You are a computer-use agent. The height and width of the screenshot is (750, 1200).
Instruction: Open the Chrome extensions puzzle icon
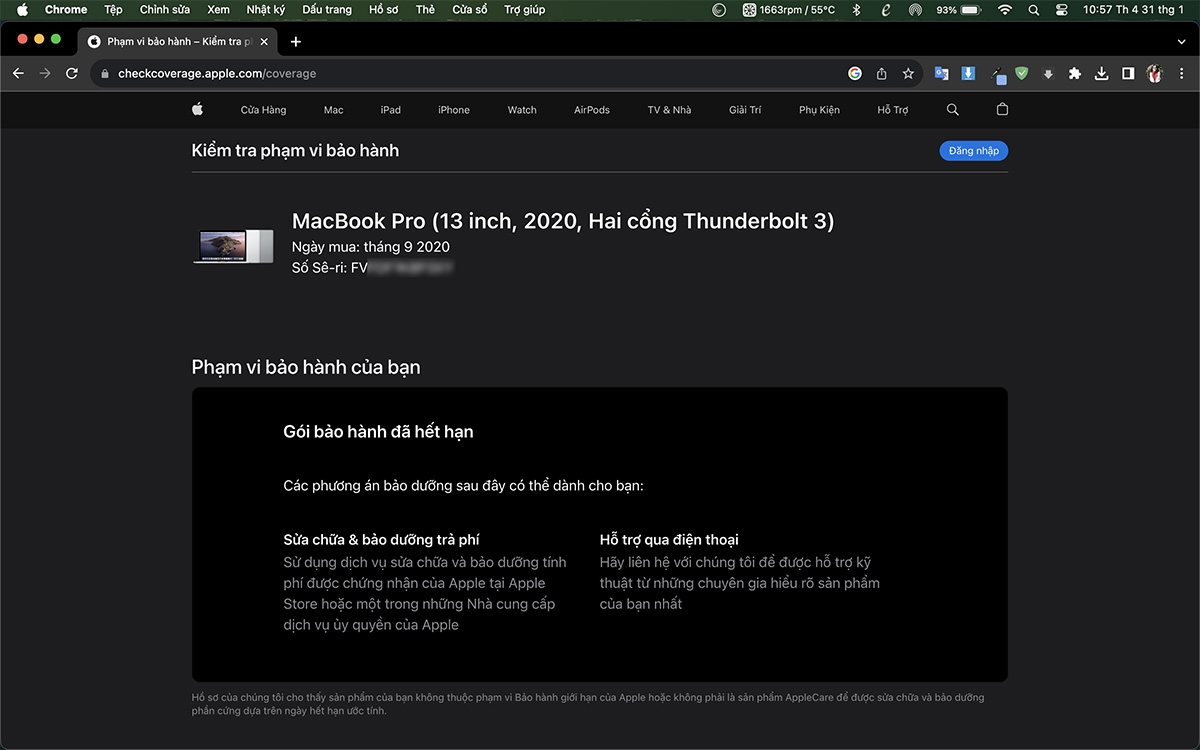tap(1075, 73)
